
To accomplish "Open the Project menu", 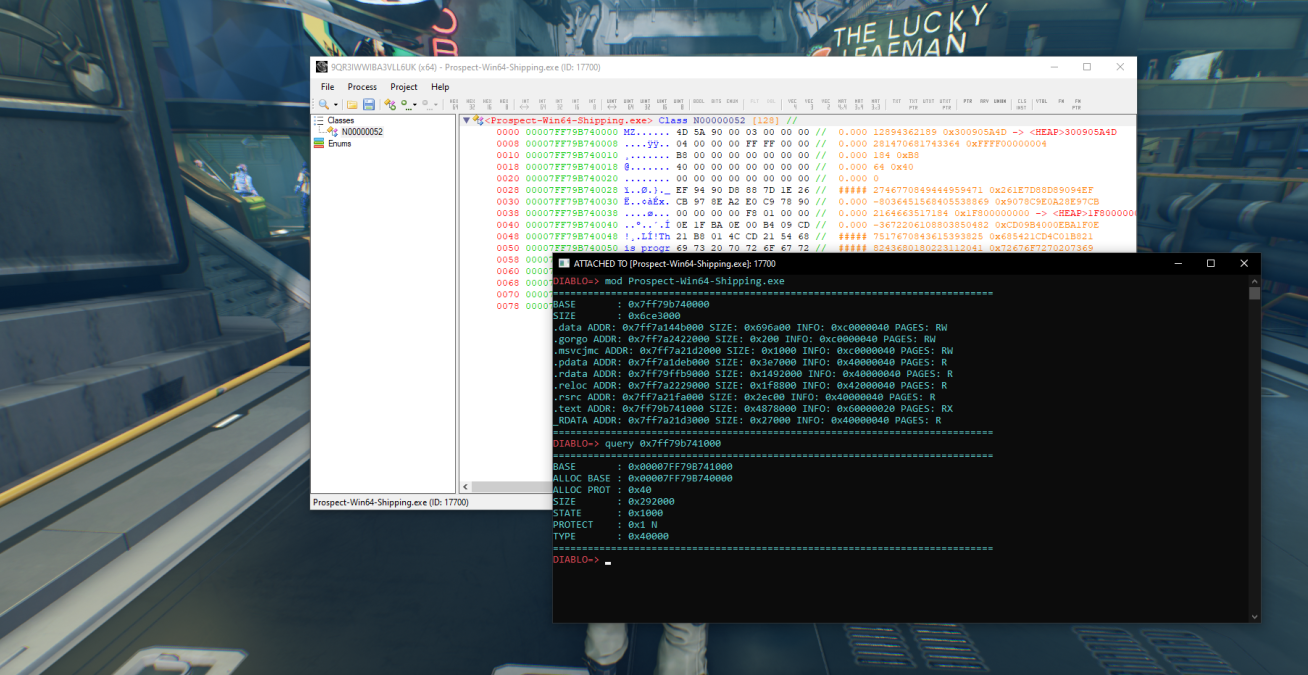I will point(403,87).
